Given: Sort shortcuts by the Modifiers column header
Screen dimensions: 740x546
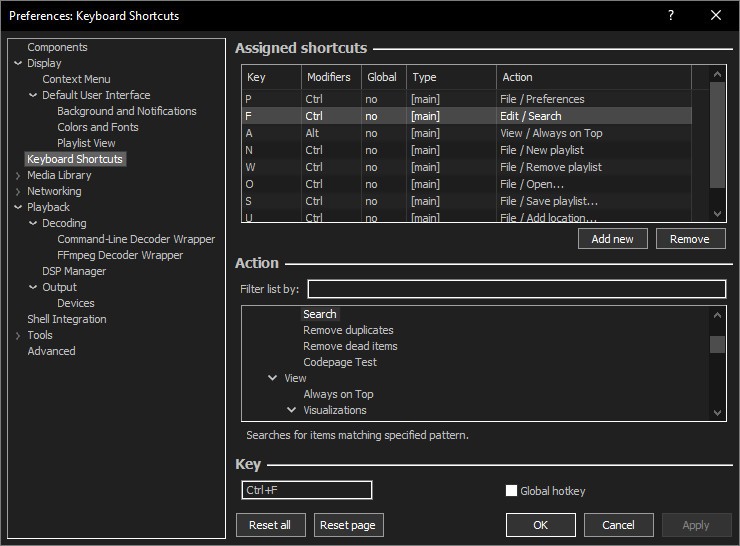Looking at the screenshot, I should click(331, 77).
